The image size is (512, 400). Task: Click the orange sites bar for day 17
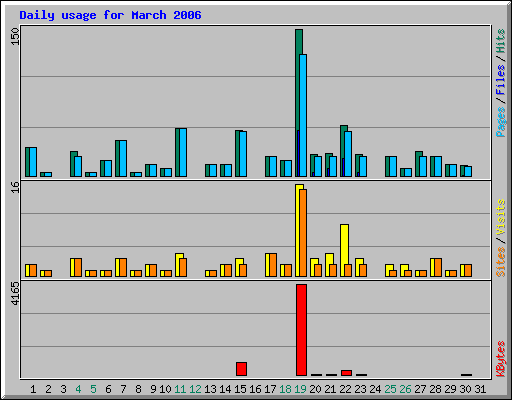[273, 265]
